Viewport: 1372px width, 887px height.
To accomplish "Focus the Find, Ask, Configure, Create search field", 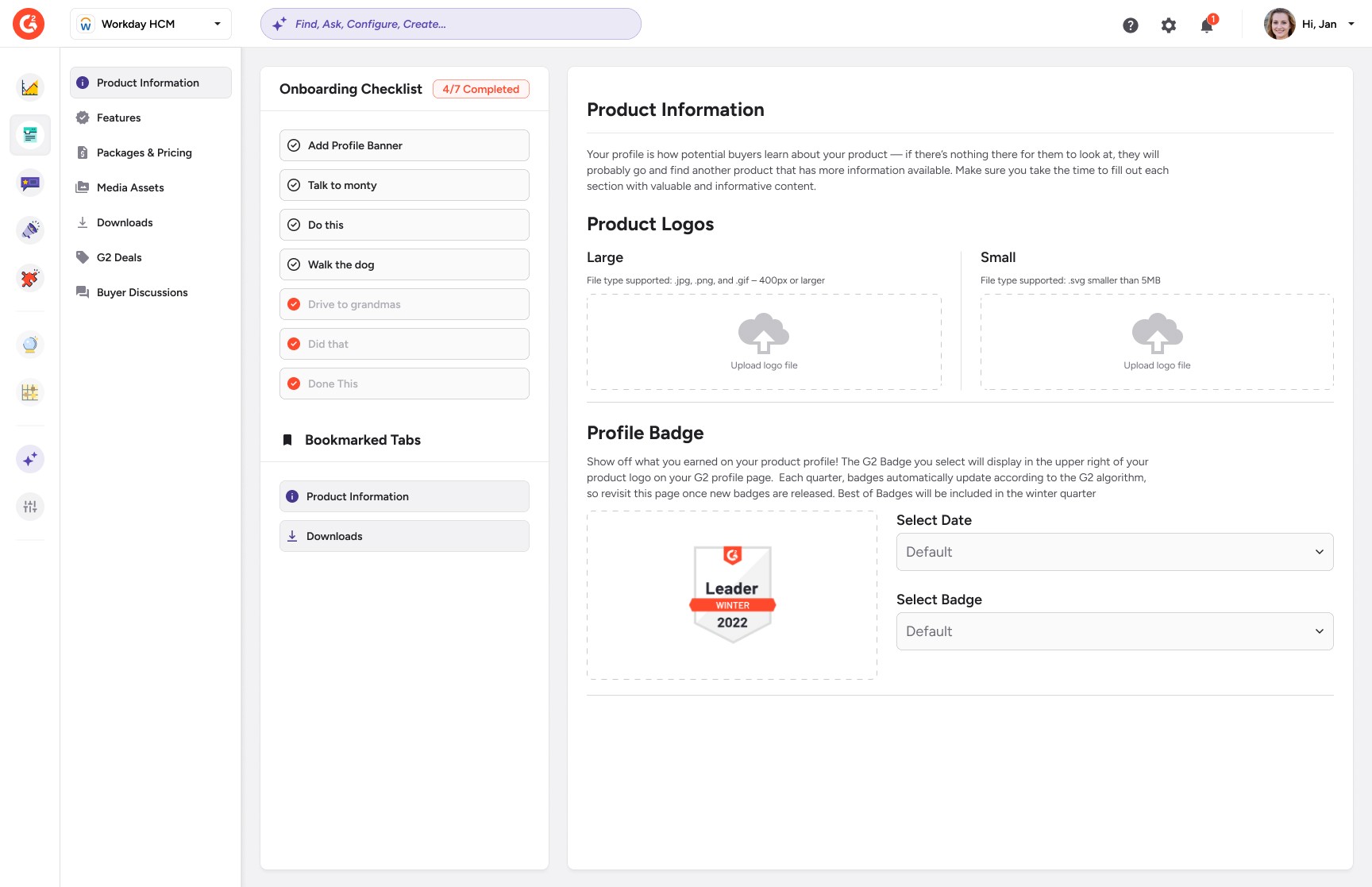I will click(x=451, y=24).
